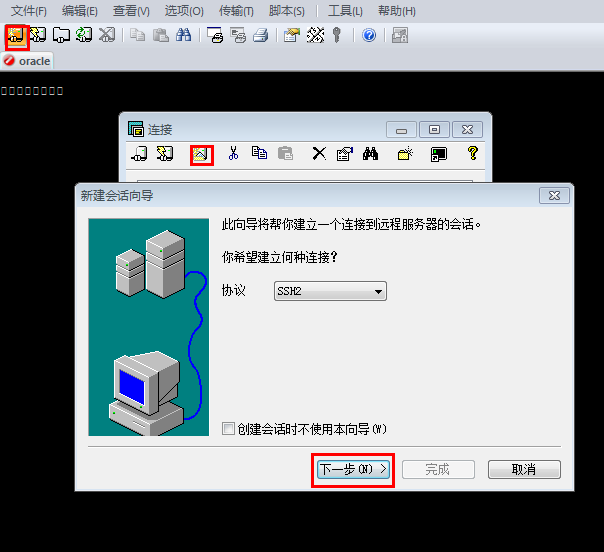This screenshot has height=552, width=604.
Task: Click the Delete X icon in 连接 dialog
Action: click(319, 153)
